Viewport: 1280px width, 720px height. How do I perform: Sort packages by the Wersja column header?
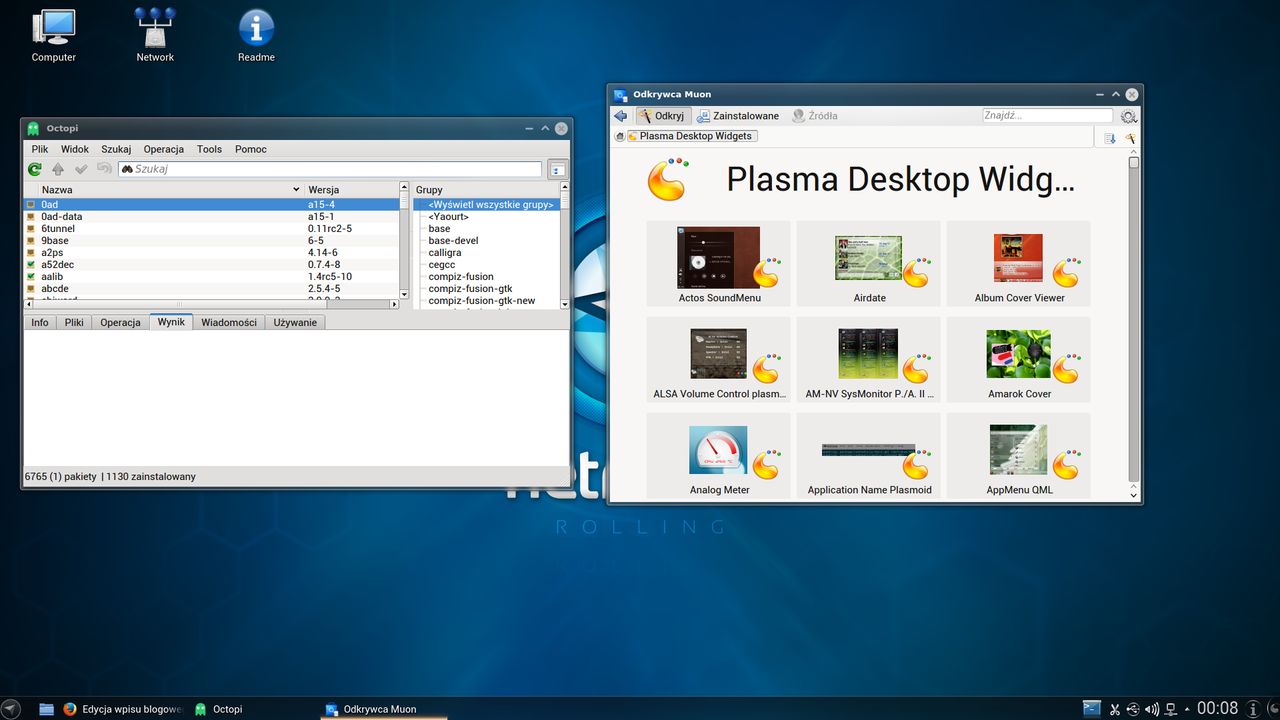click(x=352, y=189)
